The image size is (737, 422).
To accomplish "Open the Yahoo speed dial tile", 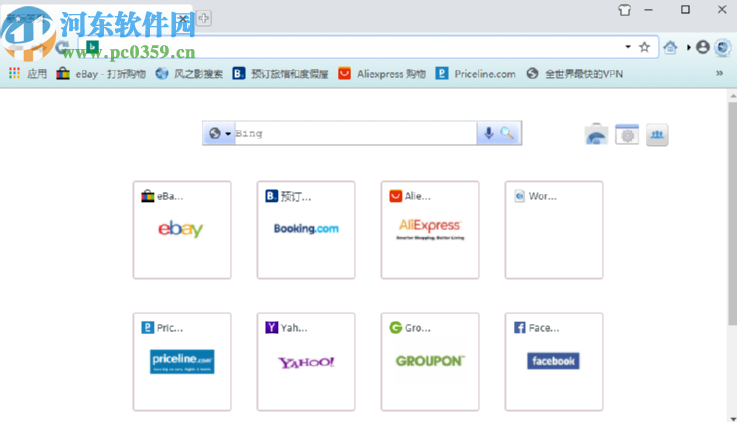I will click(306, 362).
